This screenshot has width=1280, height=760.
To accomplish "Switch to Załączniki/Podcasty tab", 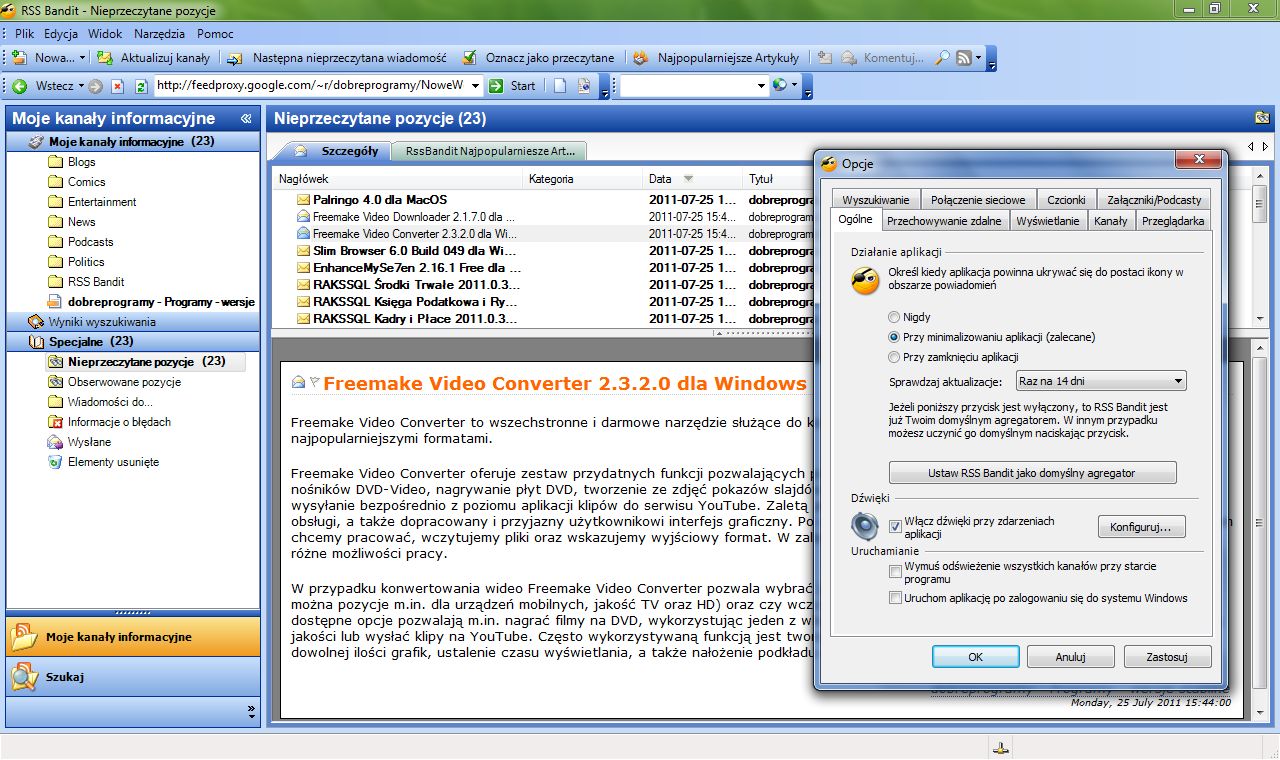I will point(1153,200).
